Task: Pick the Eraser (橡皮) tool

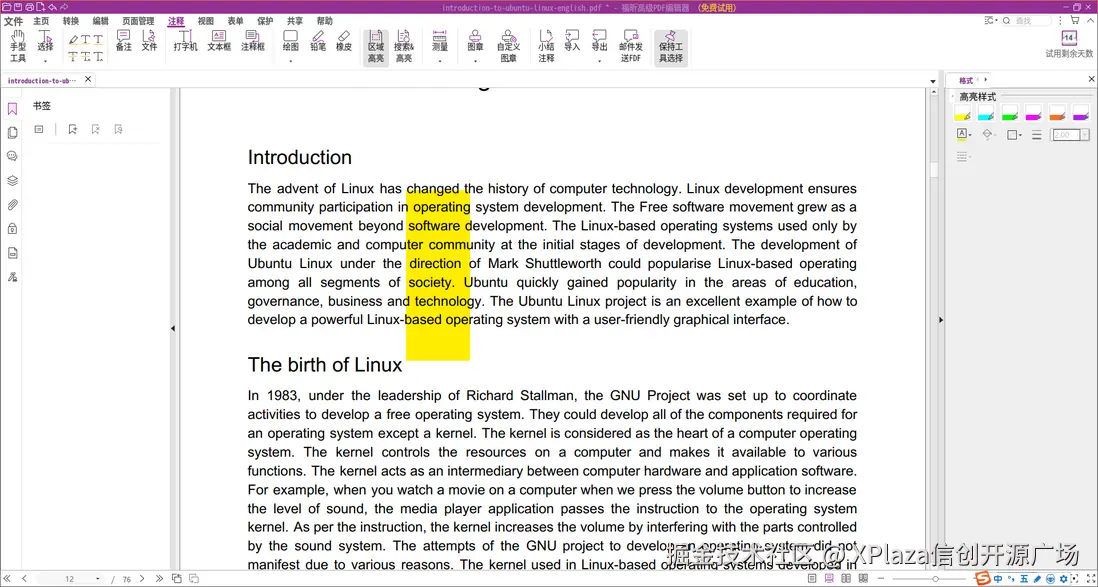Action: point(344,41)
